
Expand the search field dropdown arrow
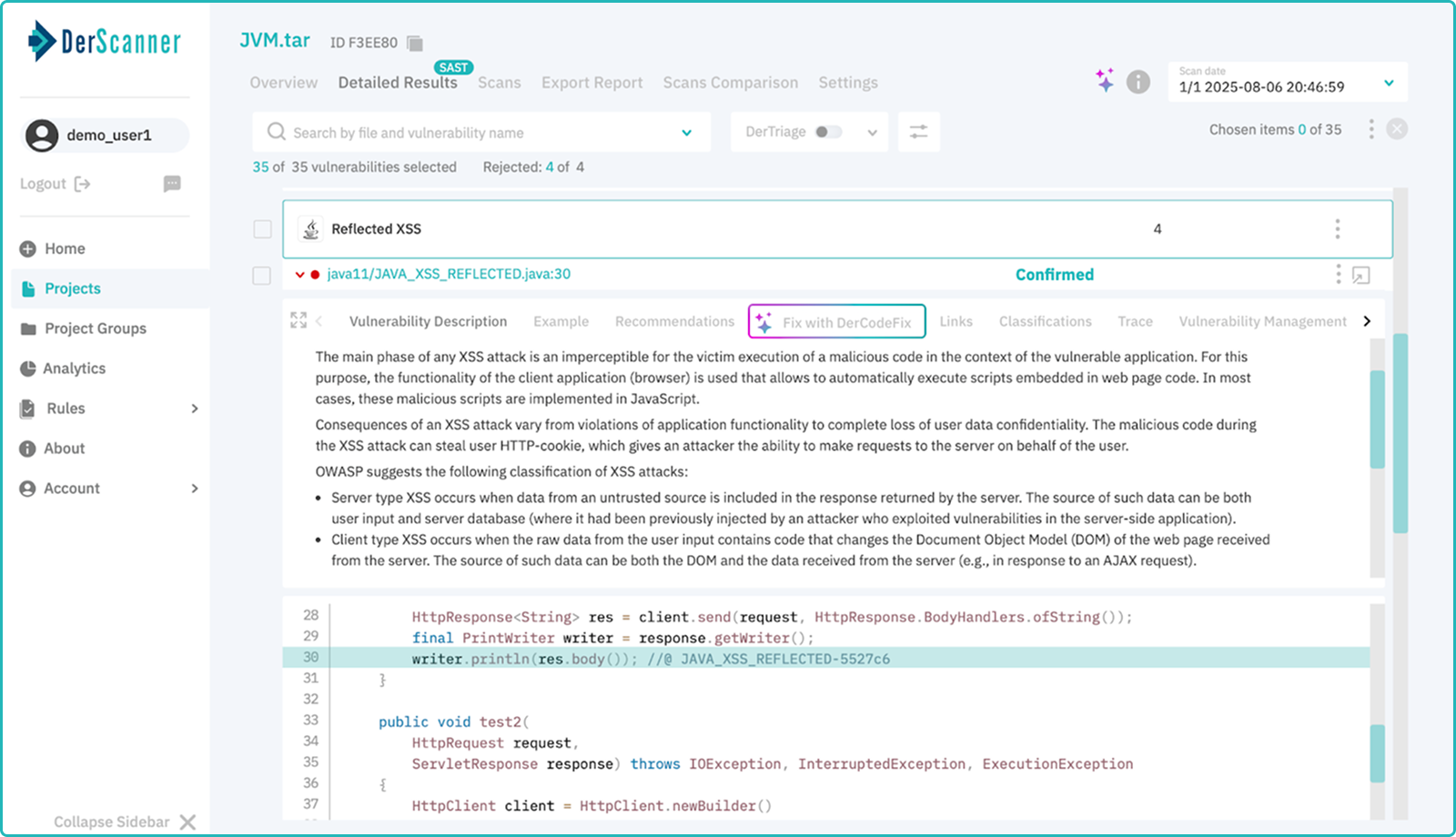pos(686,132)
